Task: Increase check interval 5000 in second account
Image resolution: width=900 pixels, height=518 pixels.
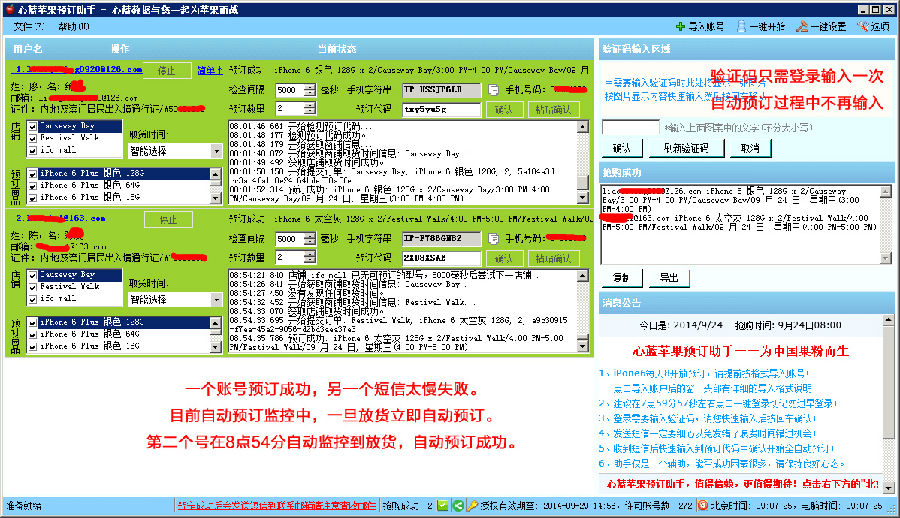Action: [x=309, y=235]
